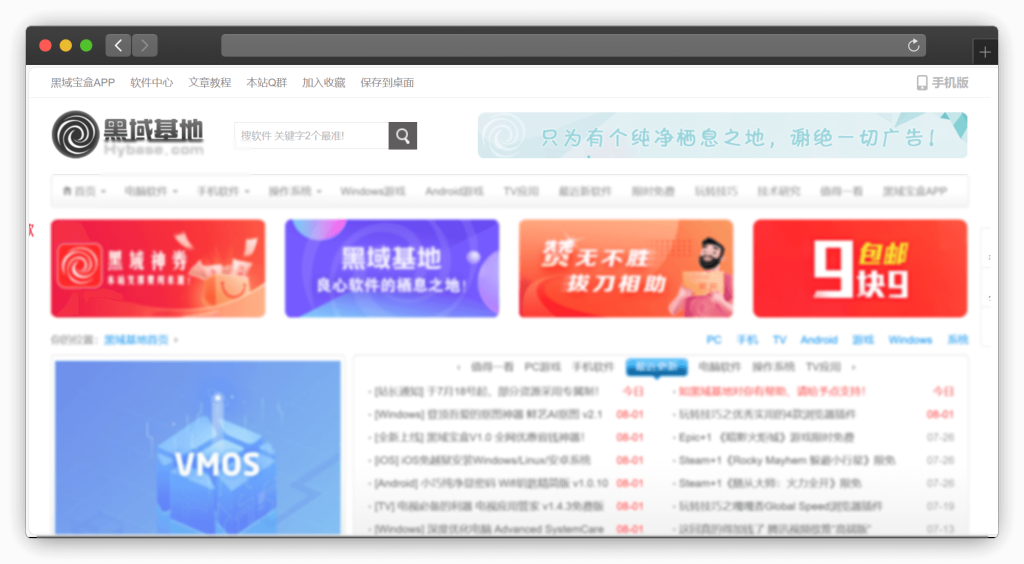The height and width of the screenshot is (564, 1024).
Task: Click the purple 黑域基地 banner
Action: click(392, 268)
